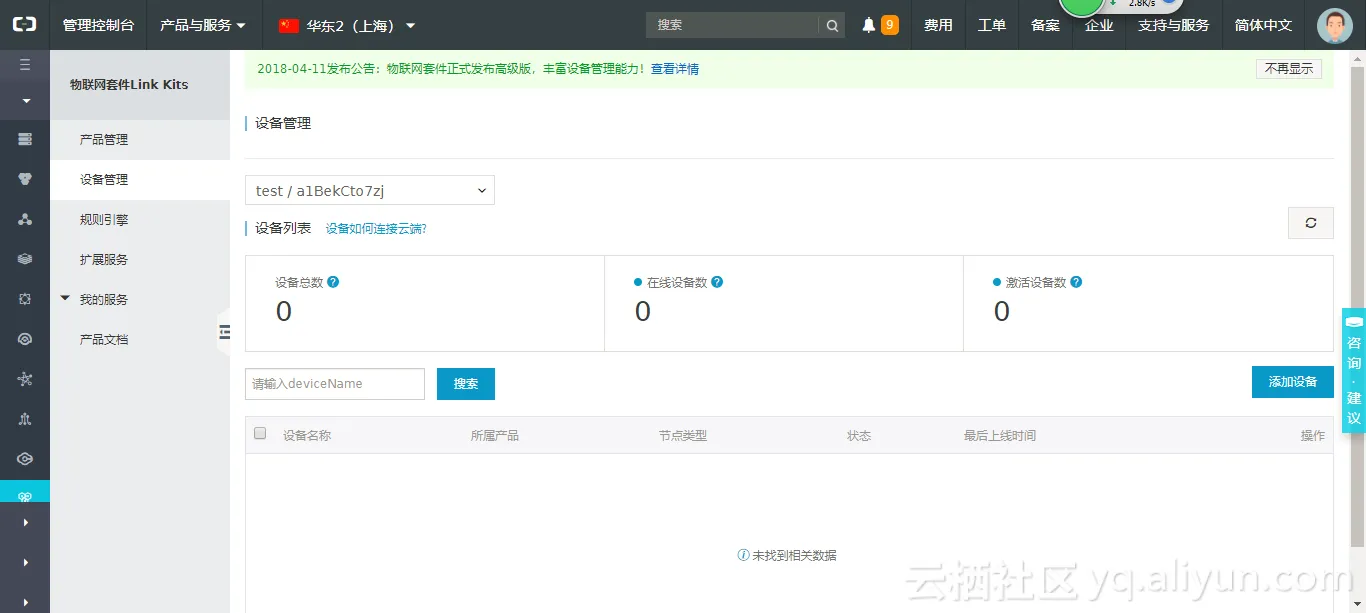
Task: Toggle the hamburger menu icon in left sidebar
Action: (25, 65)
